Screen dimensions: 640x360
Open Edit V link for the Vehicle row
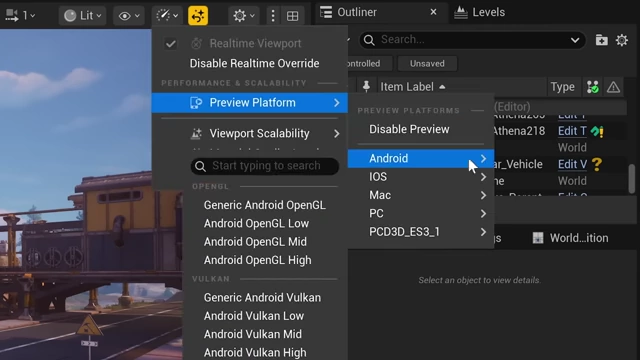(572, 164)
